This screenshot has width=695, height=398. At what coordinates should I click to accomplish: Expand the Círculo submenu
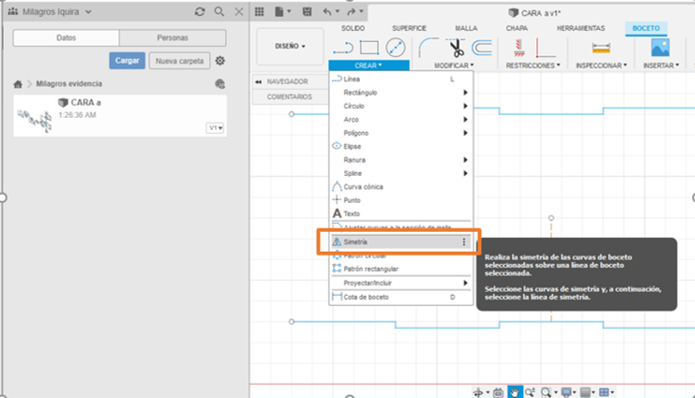tap(401, 106)
